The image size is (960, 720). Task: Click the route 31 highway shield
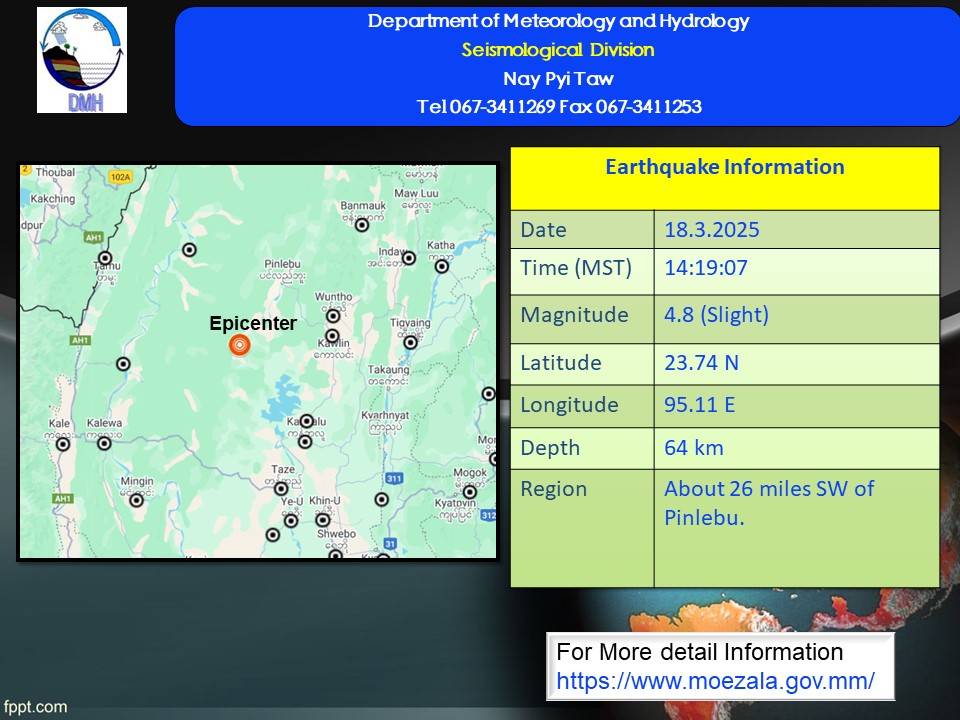click(390, 543)
